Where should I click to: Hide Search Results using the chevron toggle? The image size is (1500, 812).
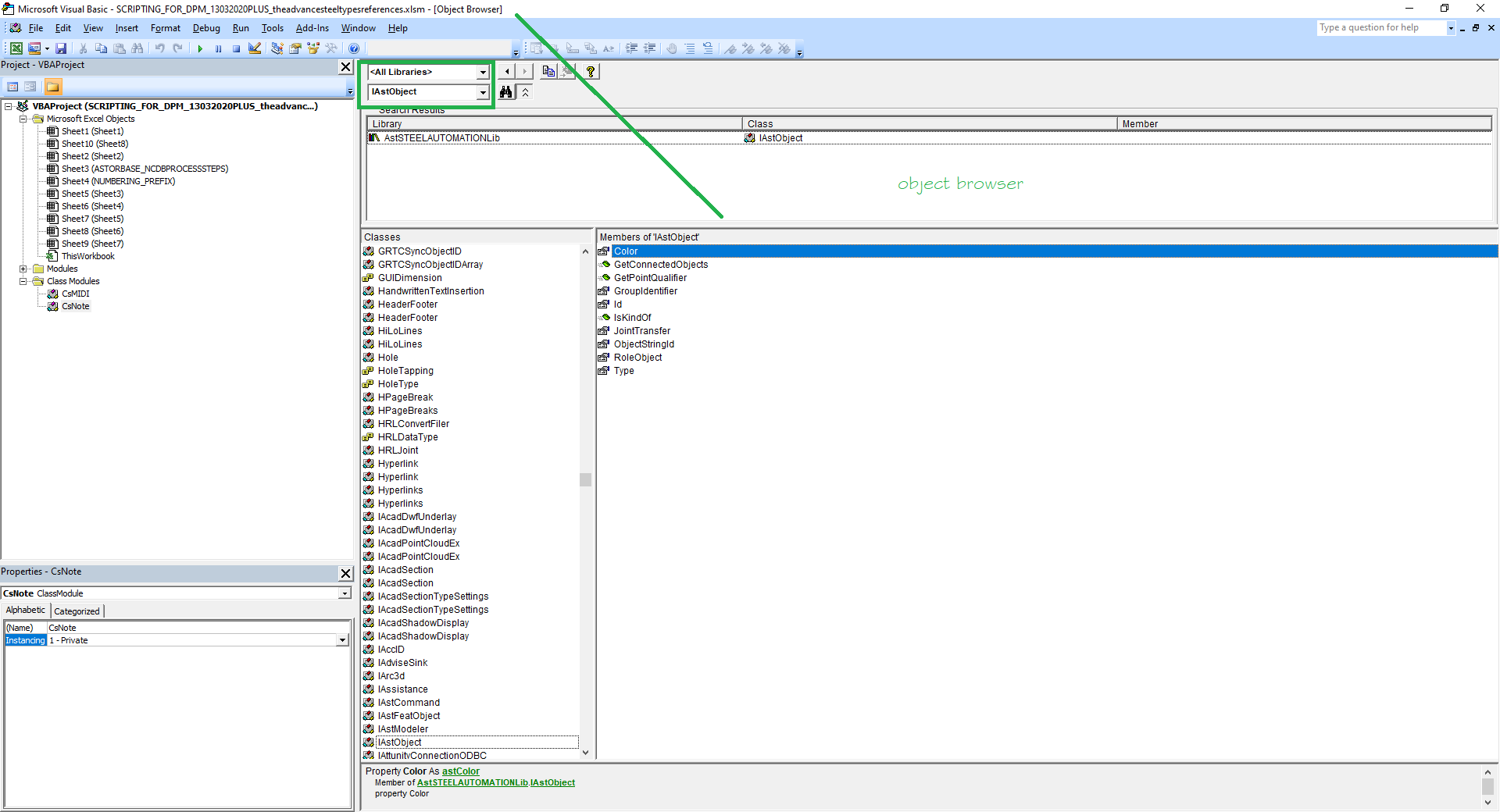[525, 91]
